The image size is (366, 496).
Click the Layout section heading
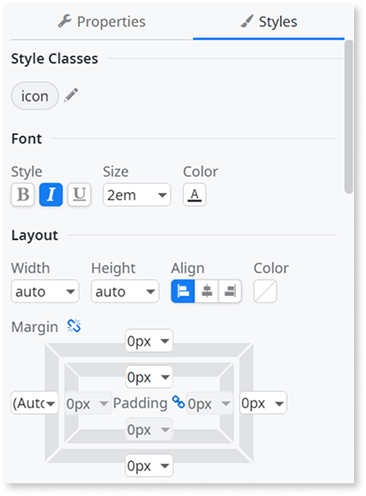click(35, 235)
